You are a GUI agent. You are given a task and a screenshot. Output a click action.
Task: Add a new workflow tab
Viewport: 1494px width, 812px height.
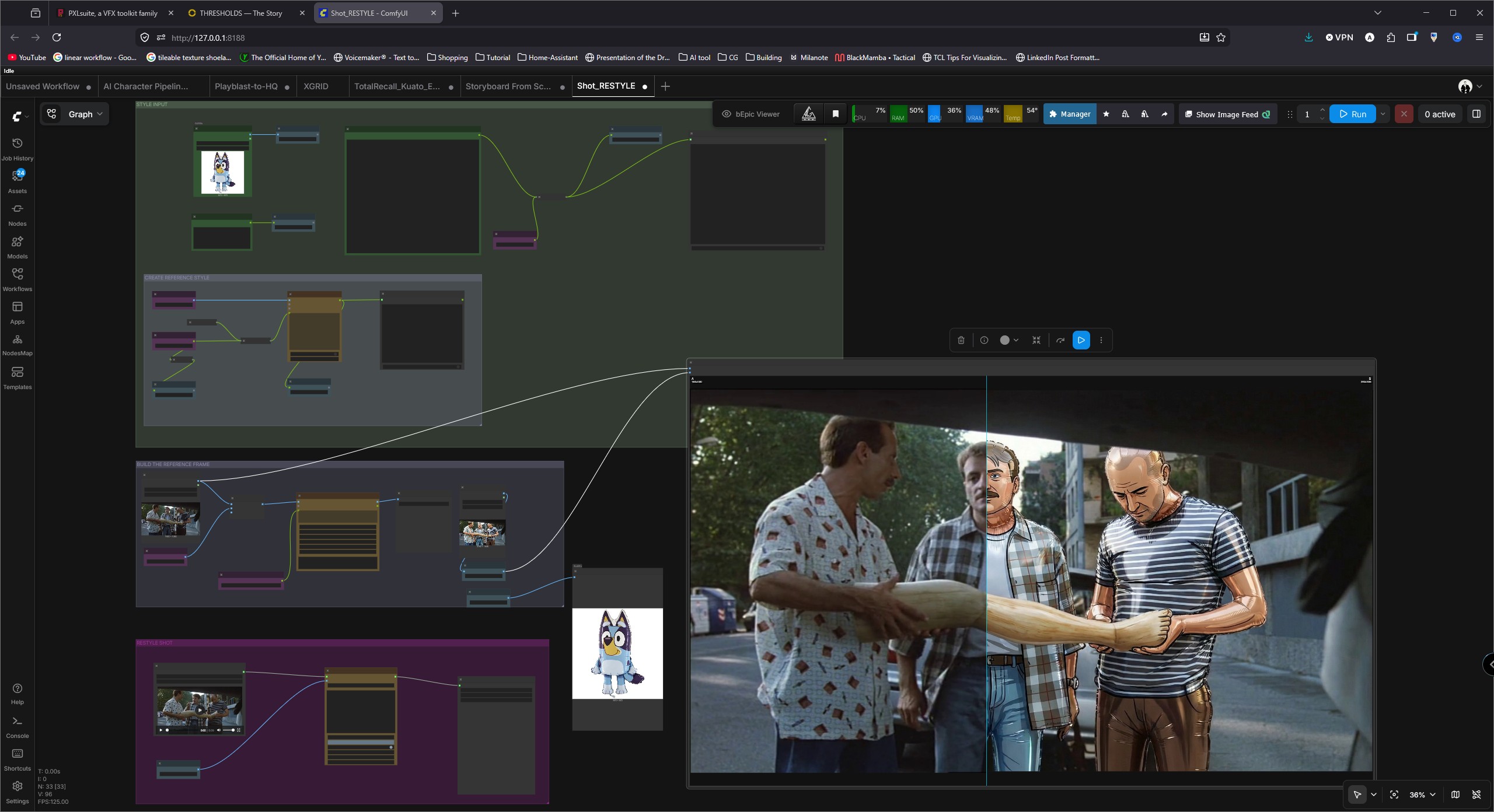[x=665, y=86]
